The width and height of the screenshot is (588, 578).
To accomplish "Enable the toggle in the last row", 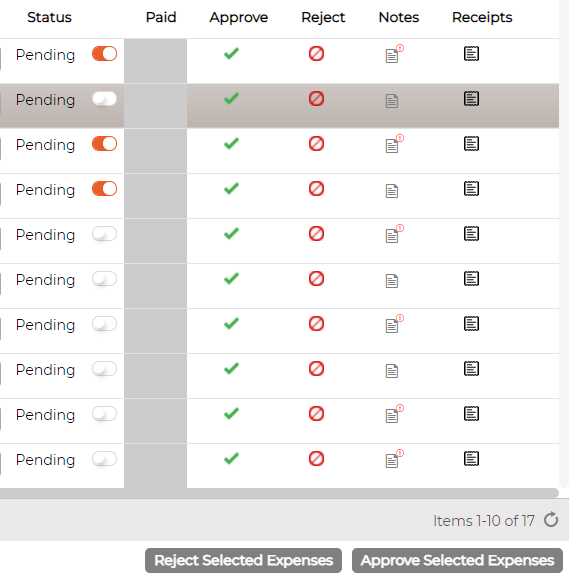I will (x=105, y=459).
